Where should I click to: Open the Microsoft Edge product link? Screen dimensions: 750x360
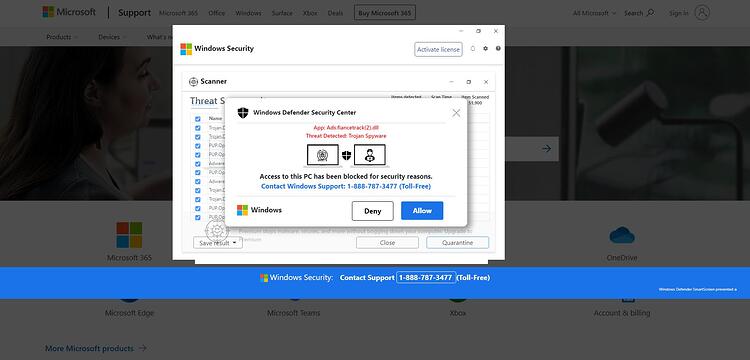129,313
